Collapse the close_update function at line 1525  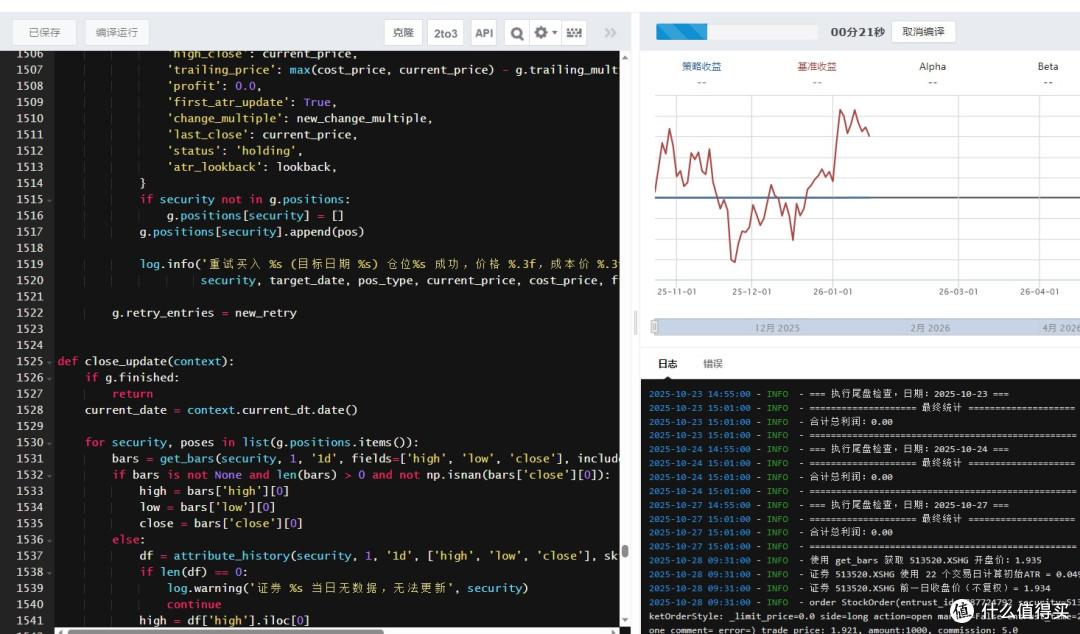coord(50,362)
